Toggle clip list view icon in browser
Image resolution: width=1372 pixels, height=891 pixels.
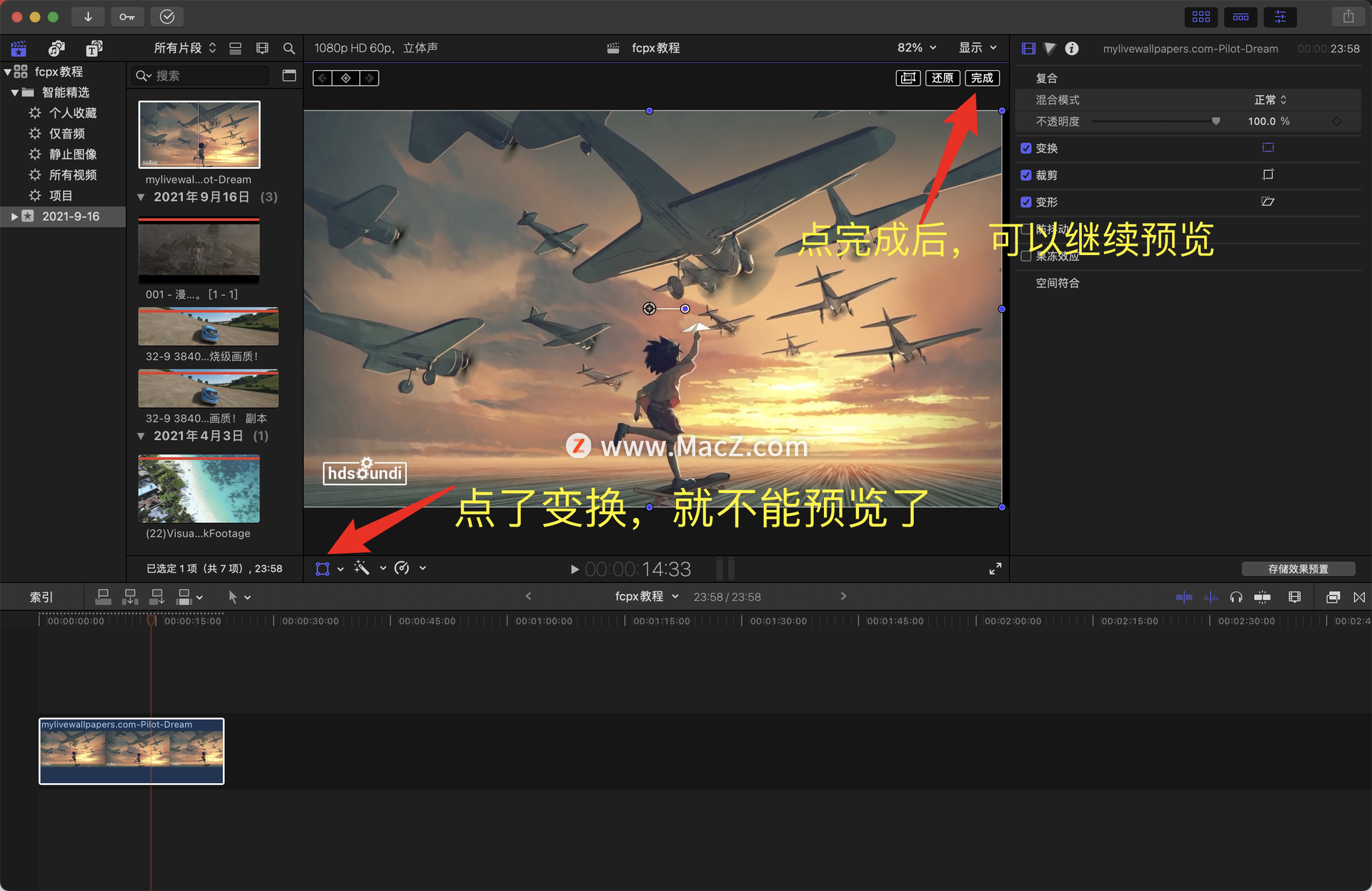click(x=235, y=49)
